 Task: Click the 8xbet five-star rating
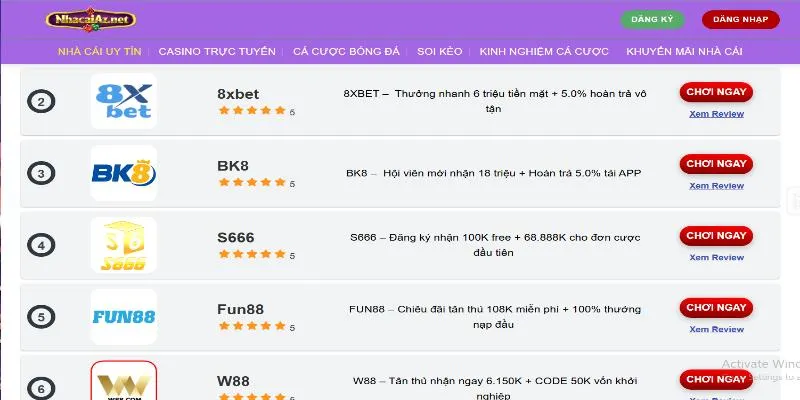(252, 110)
